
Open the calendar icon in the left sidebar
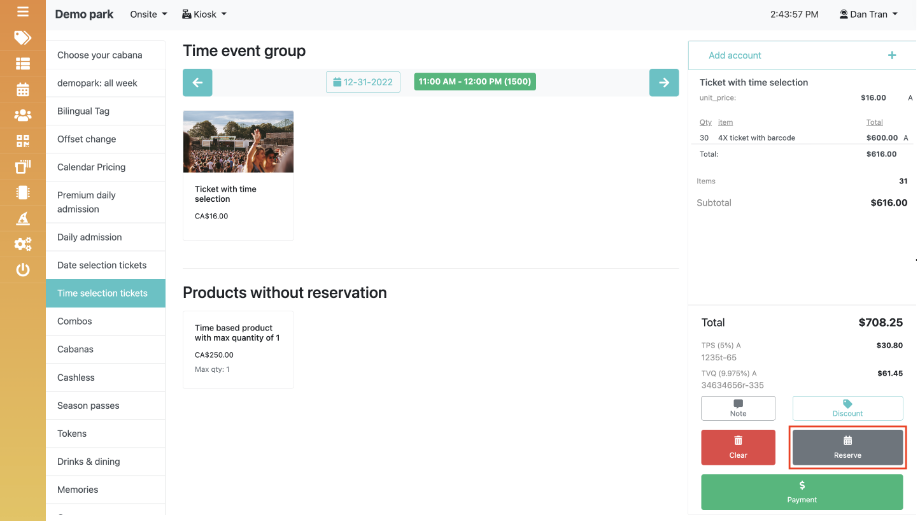click(22, 89)
